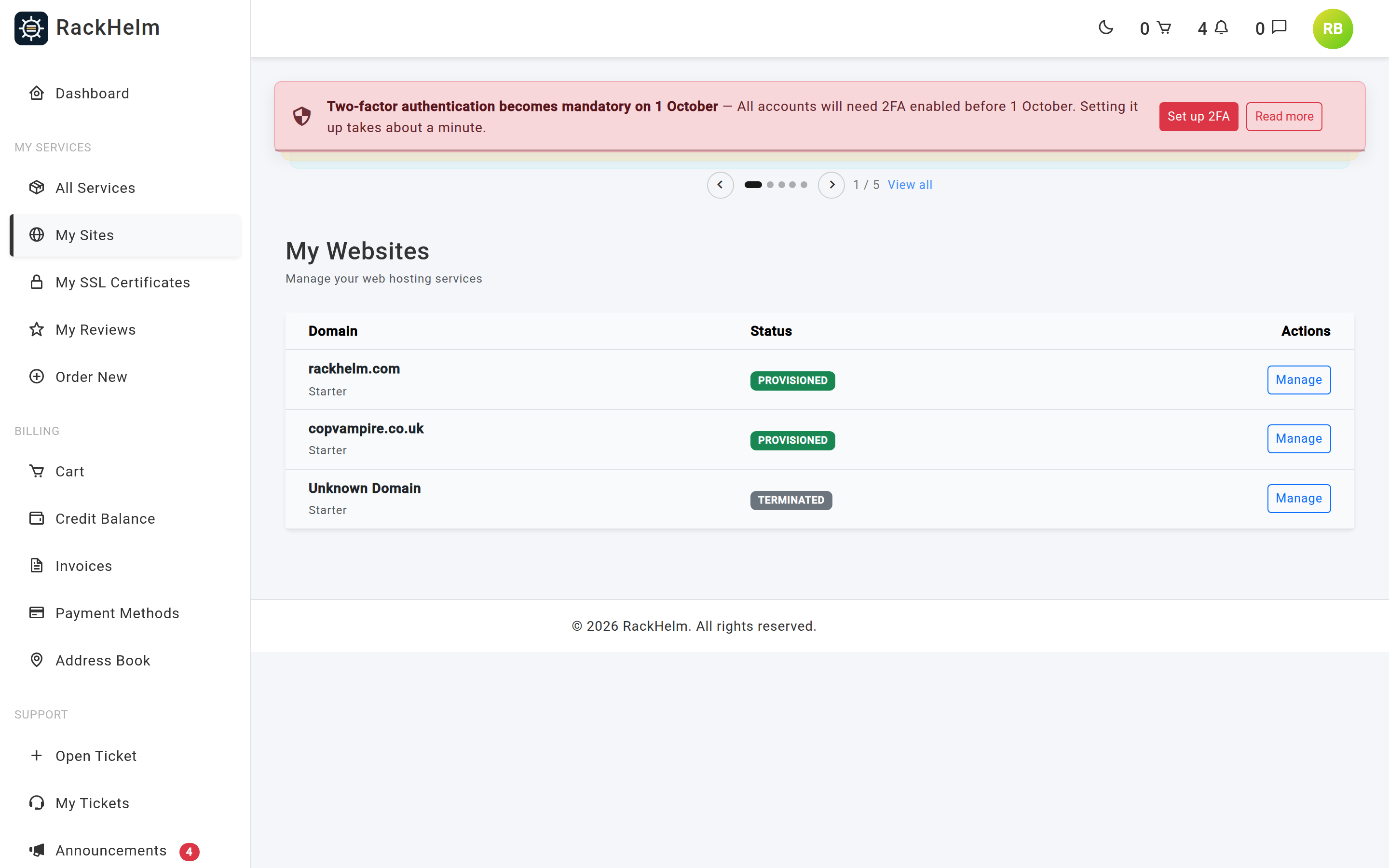Click the Address Book pin icon
Viewport: 1389px width, 868px height.
pyautogui.click(x=37, y=660)
